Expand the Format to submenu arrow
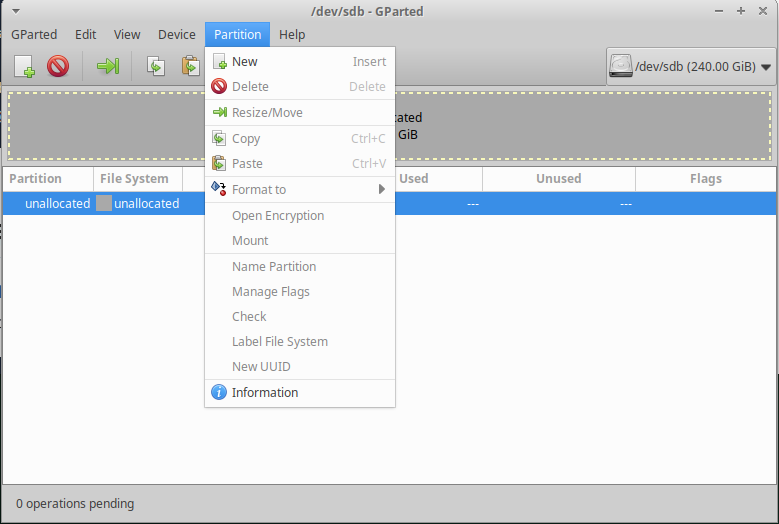The height and width of the screenshot is (524, 779). tap(382, 189)
